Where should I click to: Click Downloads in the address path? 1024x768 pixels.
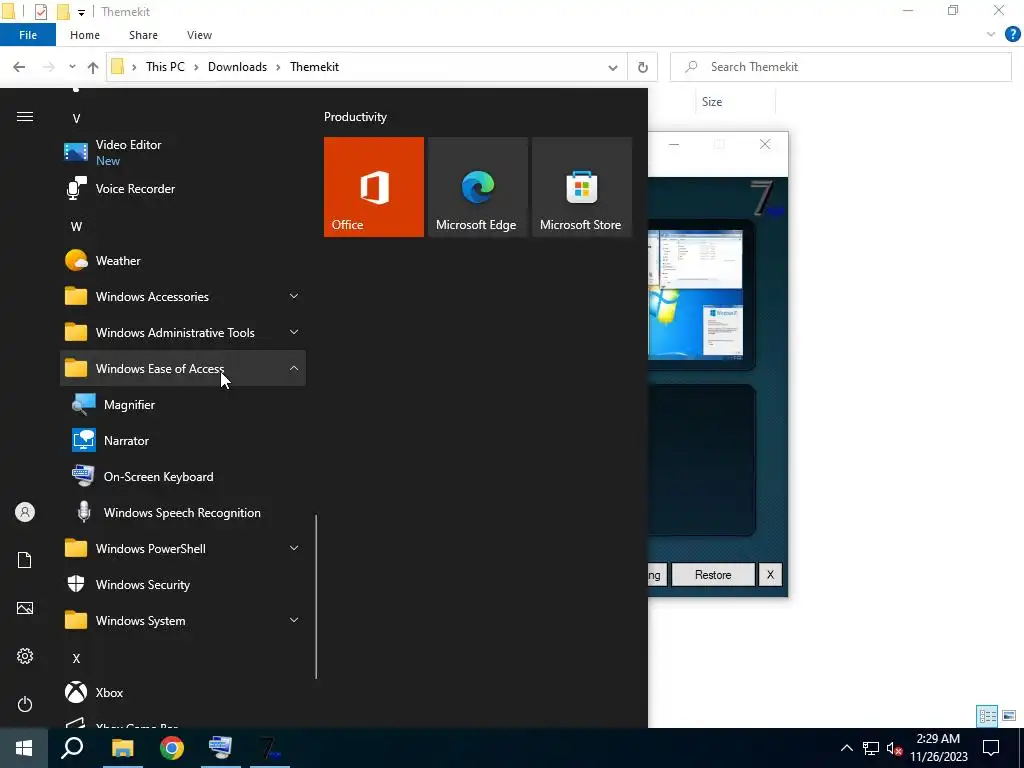tap(237, 67)
